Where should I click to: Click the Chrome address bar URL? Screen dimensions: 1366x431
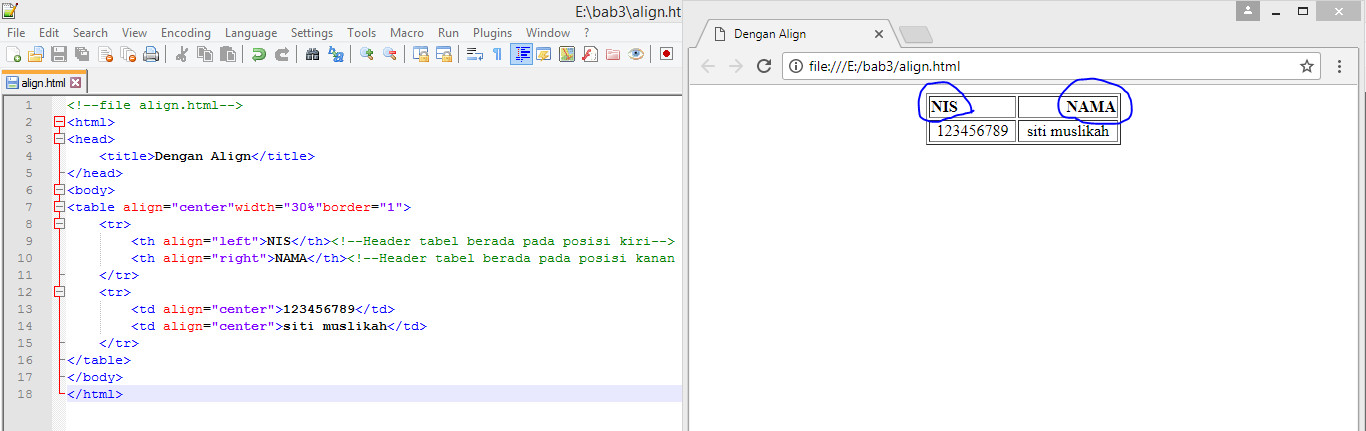[883, 67]
